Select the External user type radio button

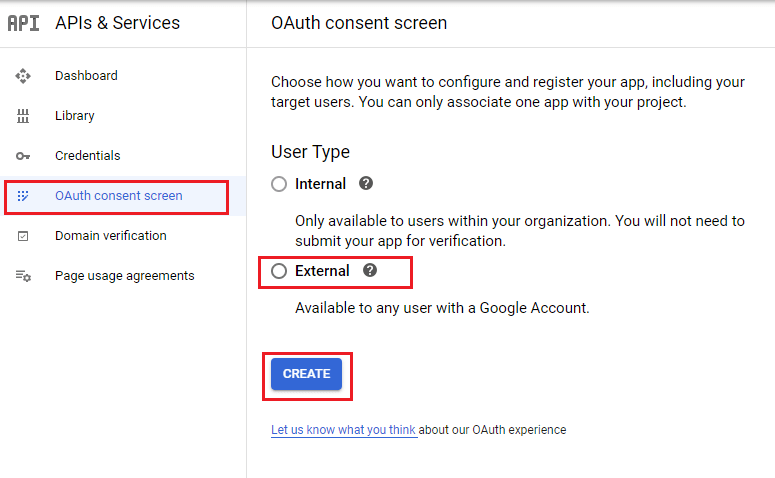[x=279, y=271]
